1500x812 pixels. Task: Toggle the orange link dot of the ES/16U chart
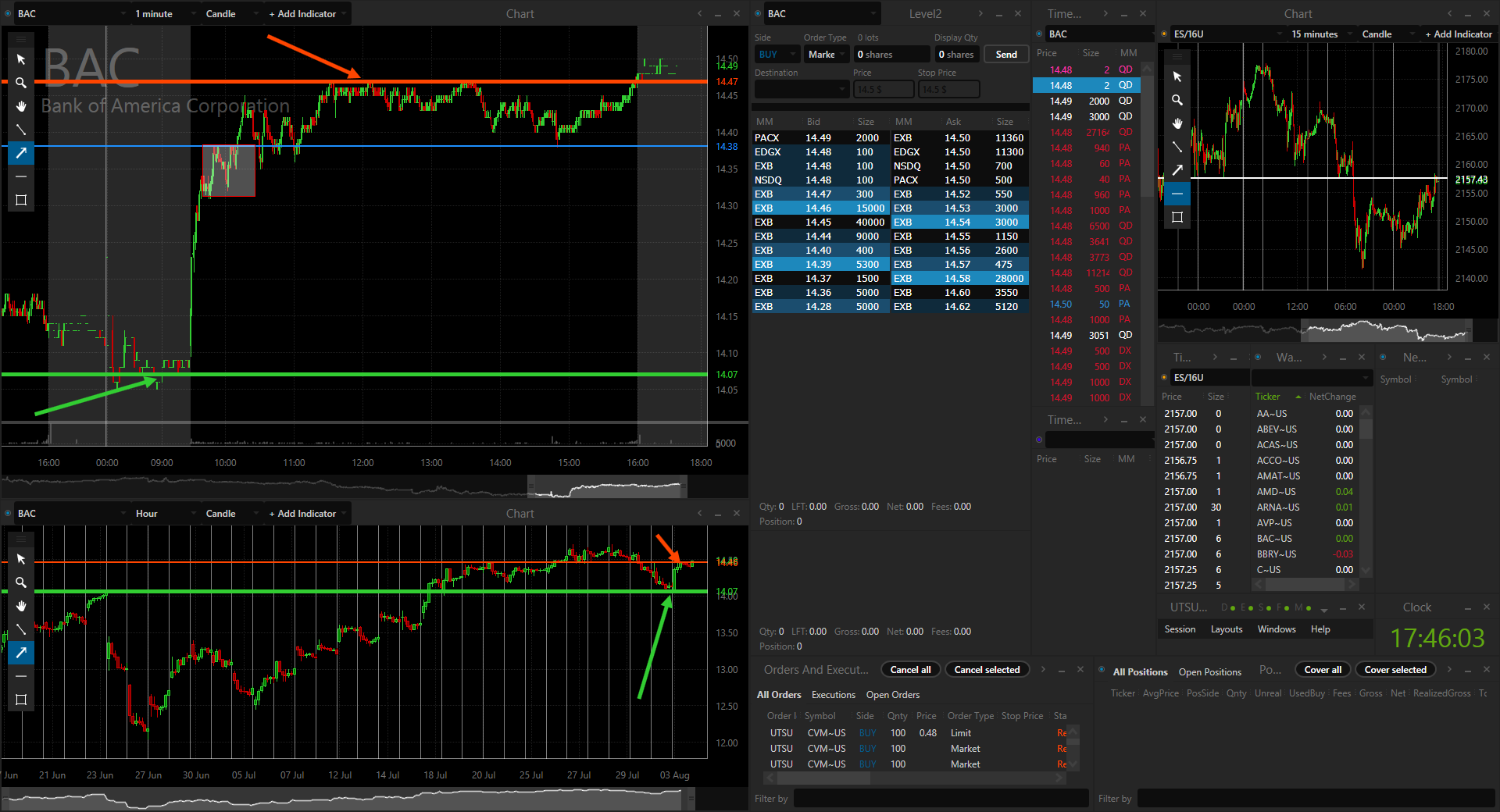coord(1164,34)
